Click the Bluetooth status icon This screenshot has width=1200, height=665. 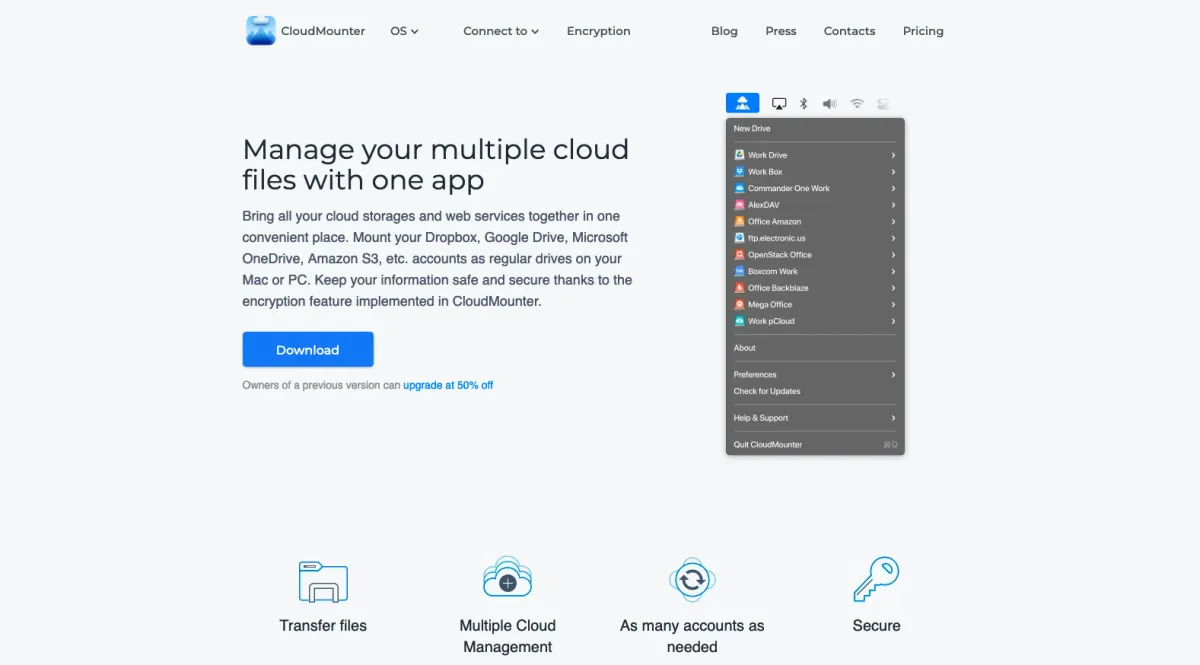tap(803, 103)
